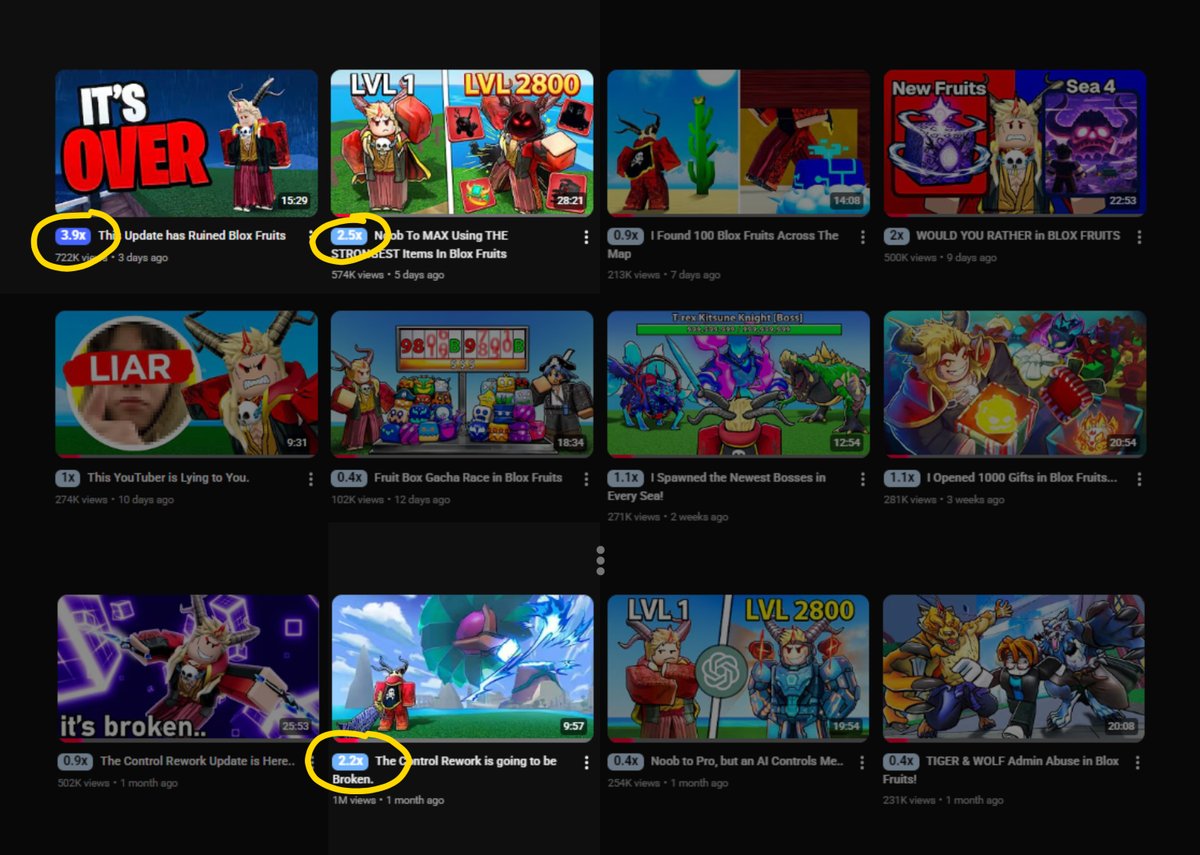Open title Noob To MAX Using THE STRONGEST Items
This screenshot has height=855, width=1200.
coord(420,245)
